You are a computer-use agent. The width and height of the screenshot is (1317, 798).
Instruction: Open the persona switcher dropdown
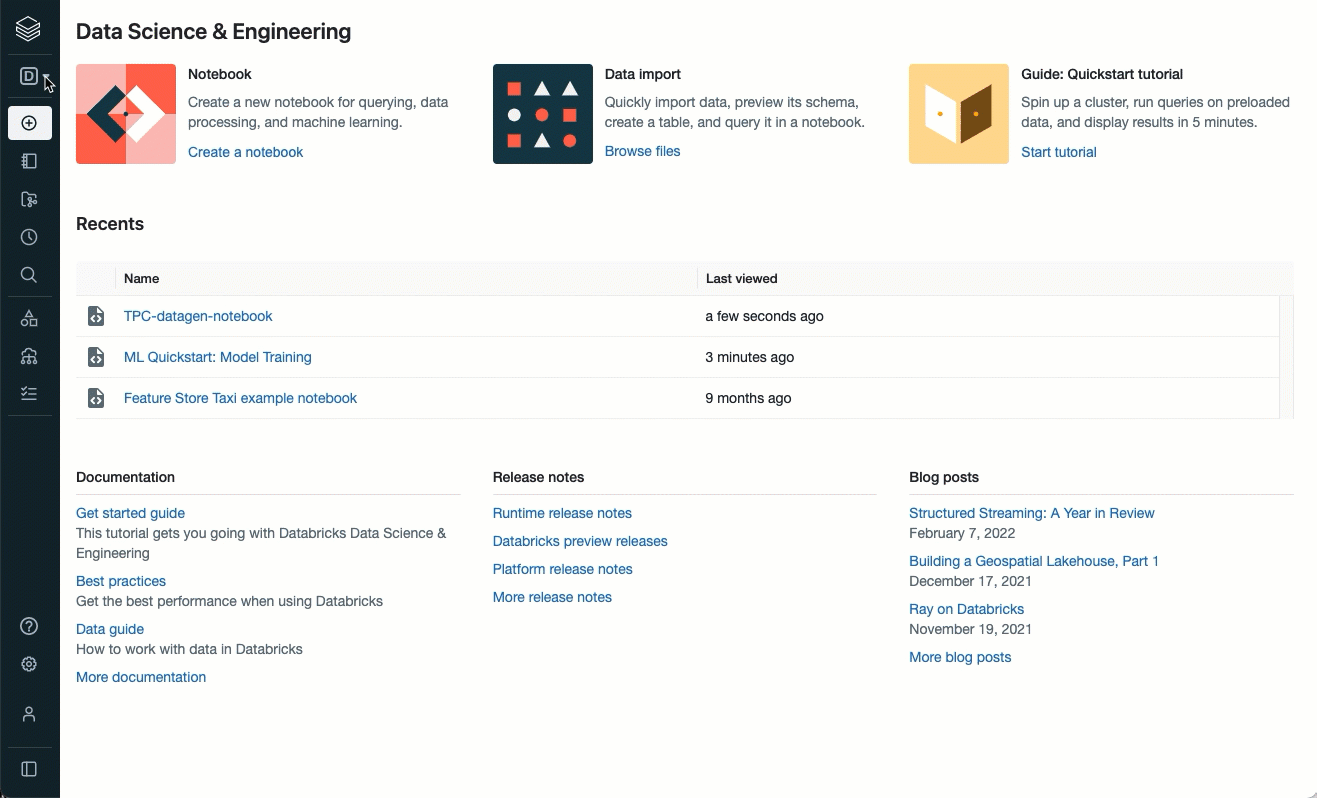30,77
